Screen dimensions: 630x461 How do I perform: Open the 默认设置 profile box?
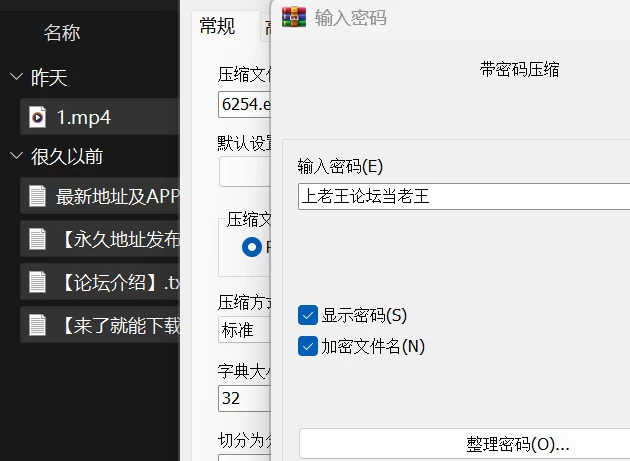245,172
